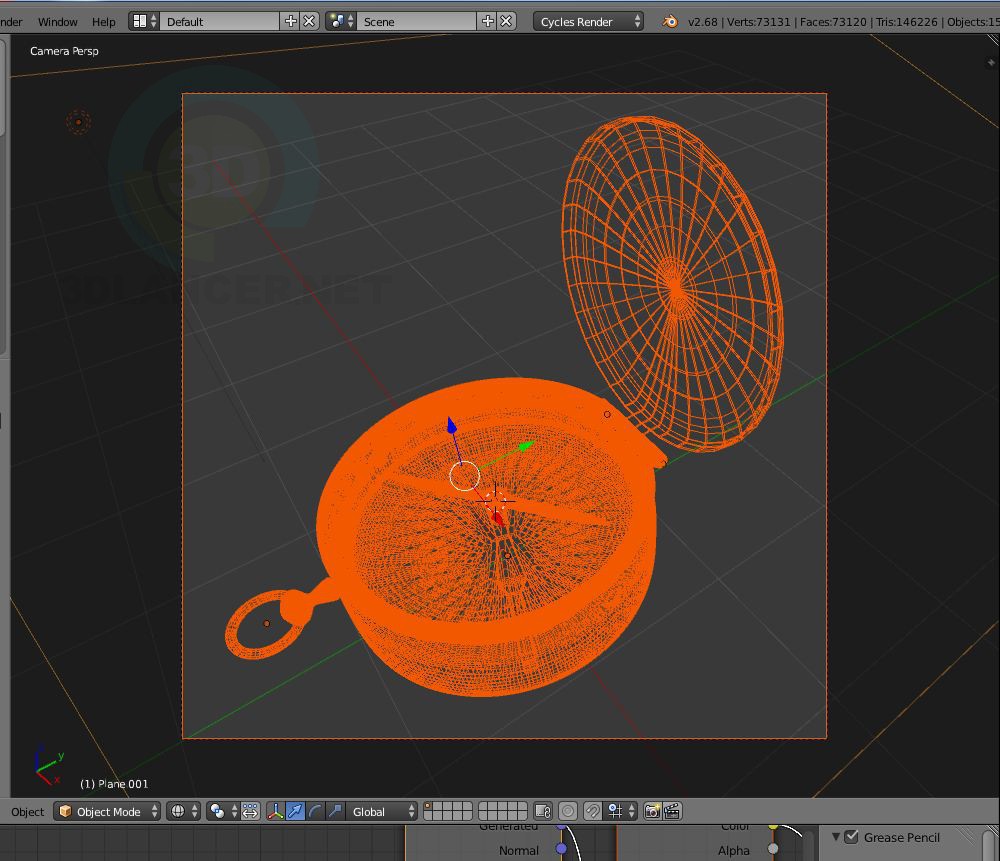
Task: Toggle lock camera and layers to scene
Action: pyautogui.click(x=543, y=811)
